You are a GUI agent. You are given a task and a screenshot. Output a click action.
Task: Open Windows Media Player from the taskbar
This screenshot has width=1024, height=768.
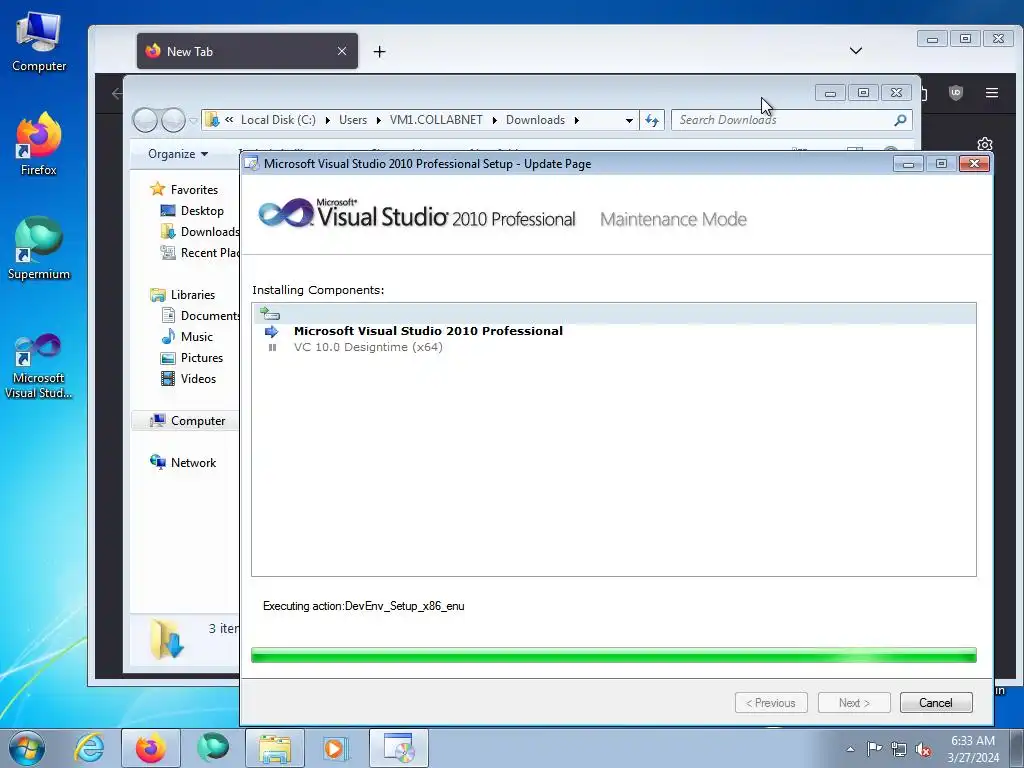coord(336,748)
